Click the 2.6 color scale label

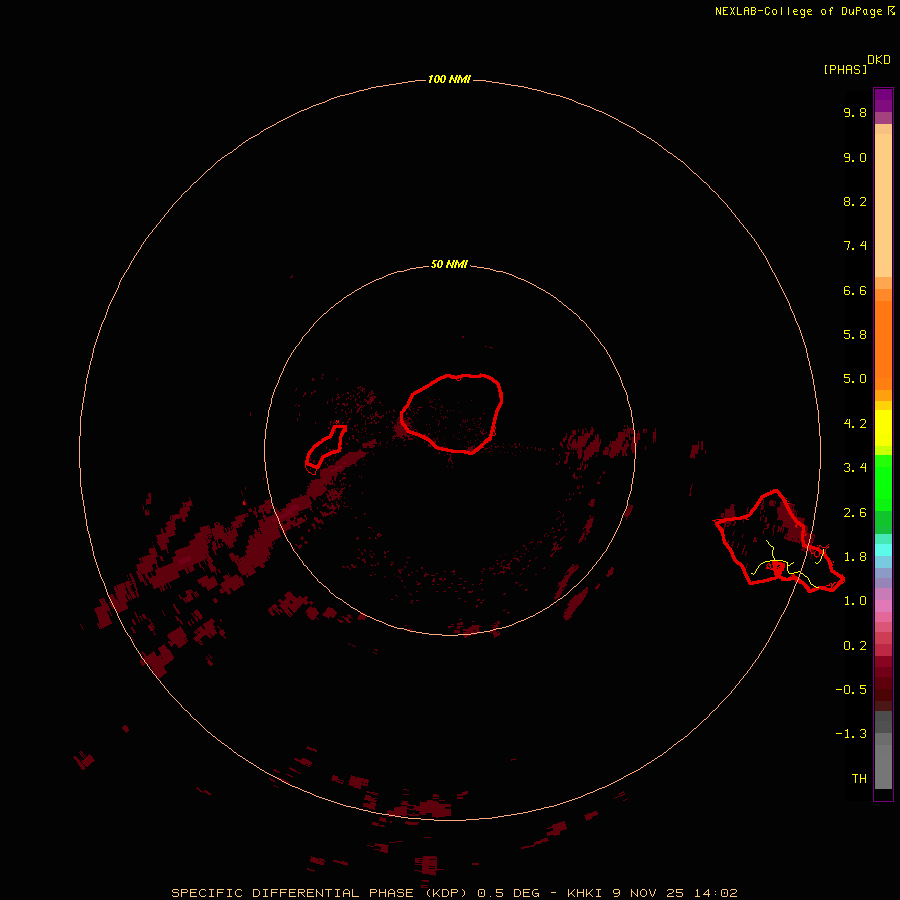point(855,513)
